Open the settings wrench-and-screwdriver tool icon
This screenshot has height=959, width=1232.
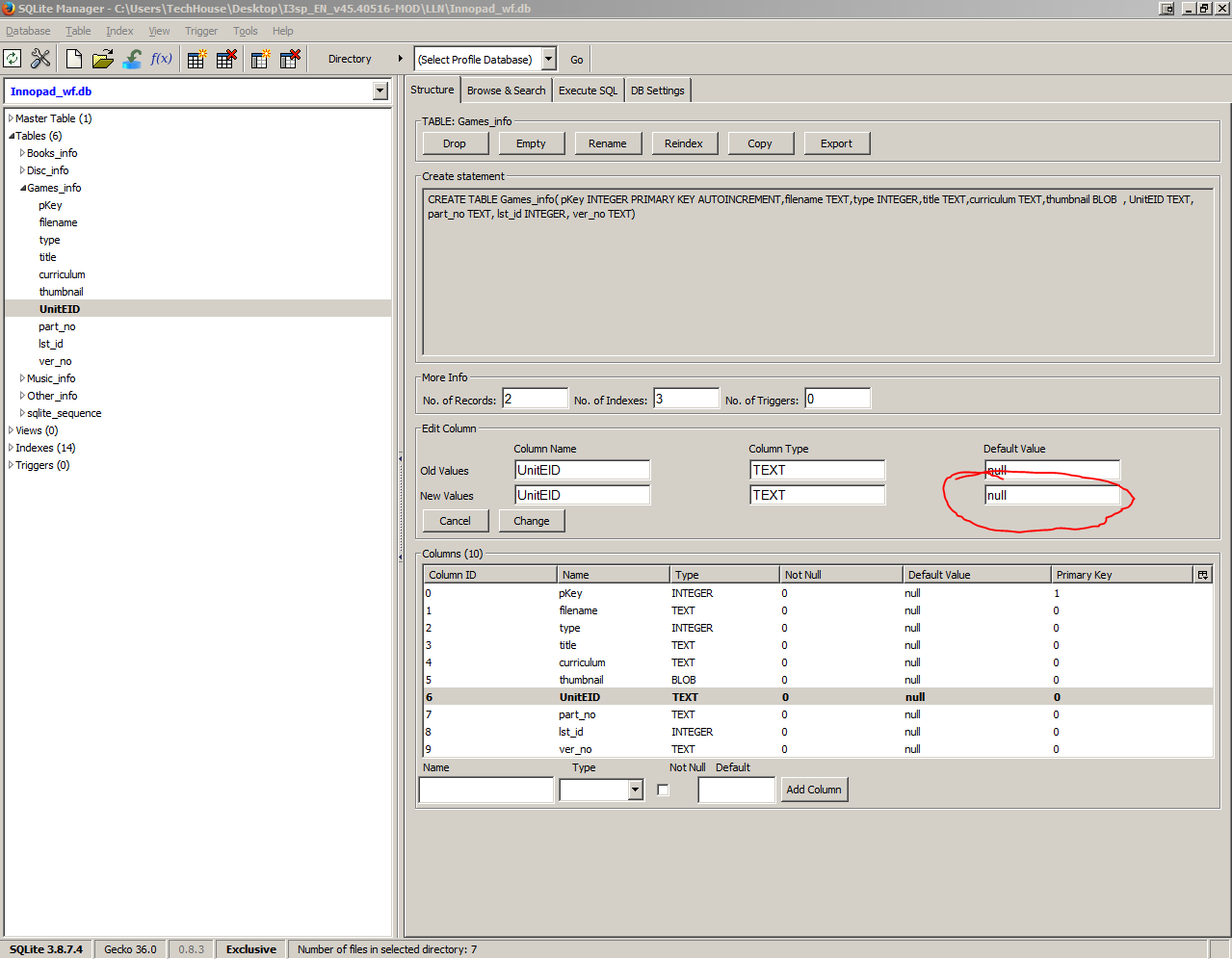coord(40,59)
